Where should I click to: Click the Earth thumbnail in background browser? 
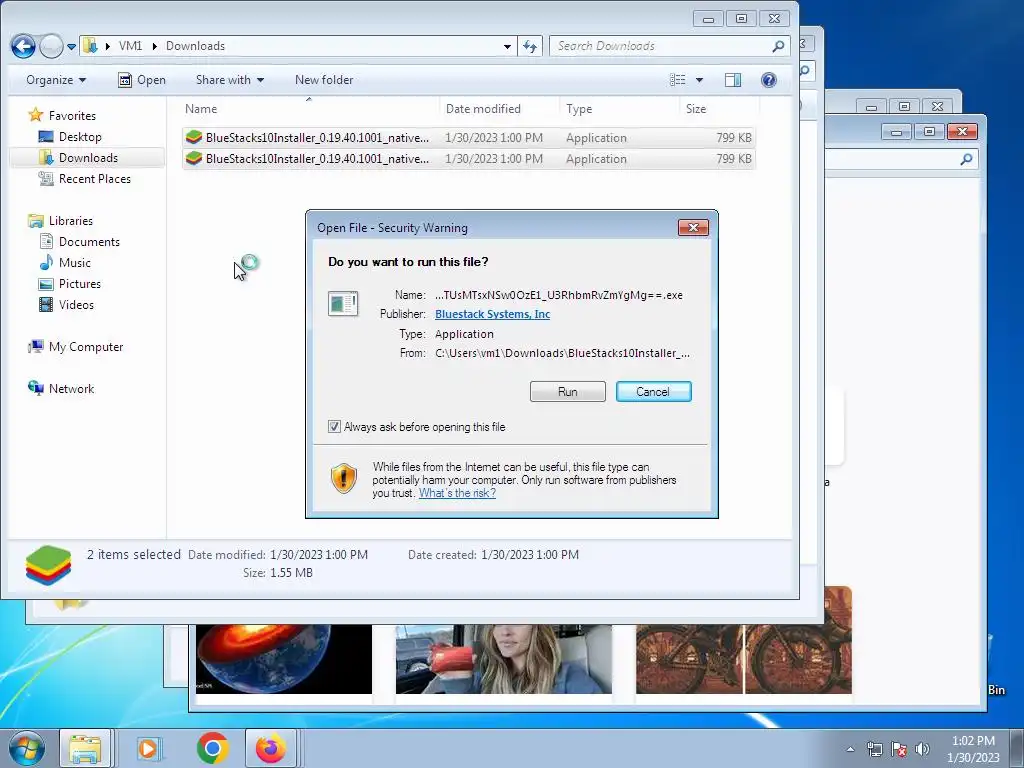[x=283, y=659]
